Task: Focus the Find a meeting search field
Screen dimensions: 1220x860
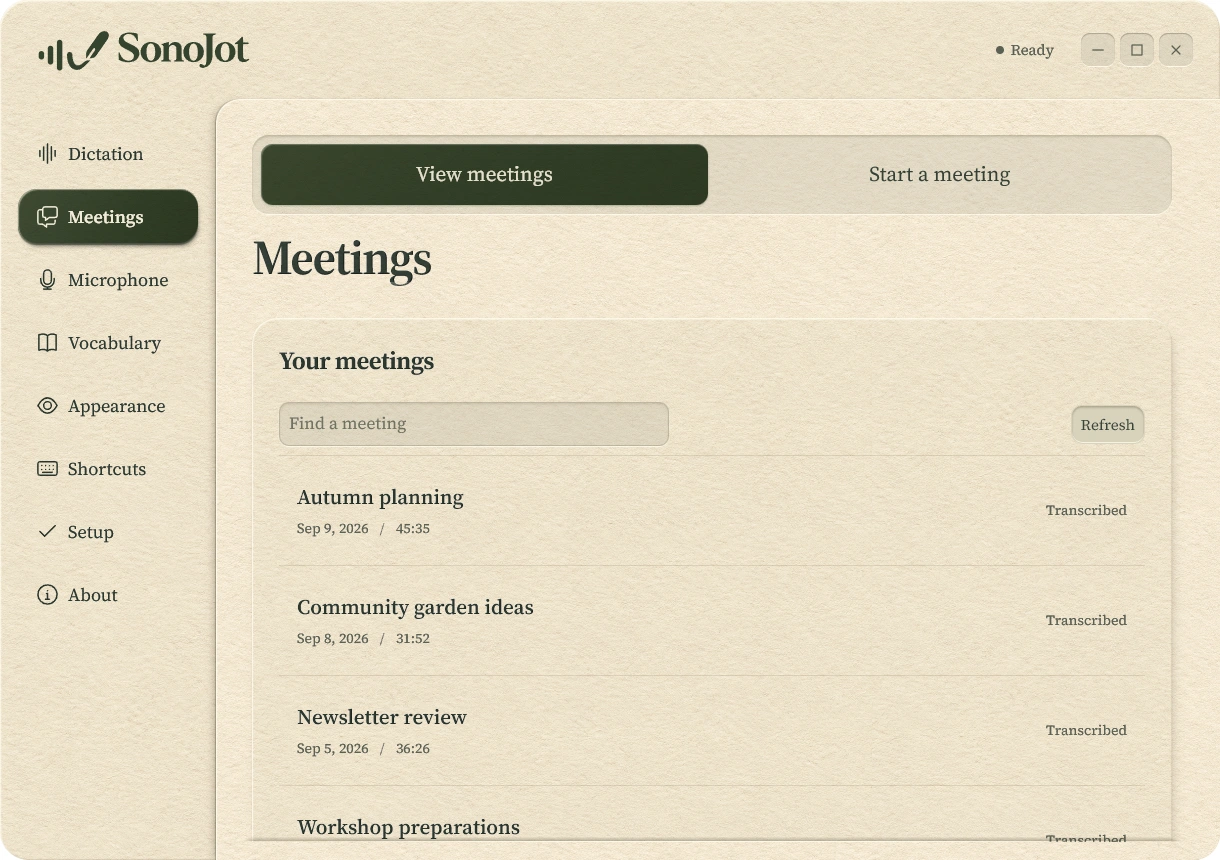Action: [473, 424]
